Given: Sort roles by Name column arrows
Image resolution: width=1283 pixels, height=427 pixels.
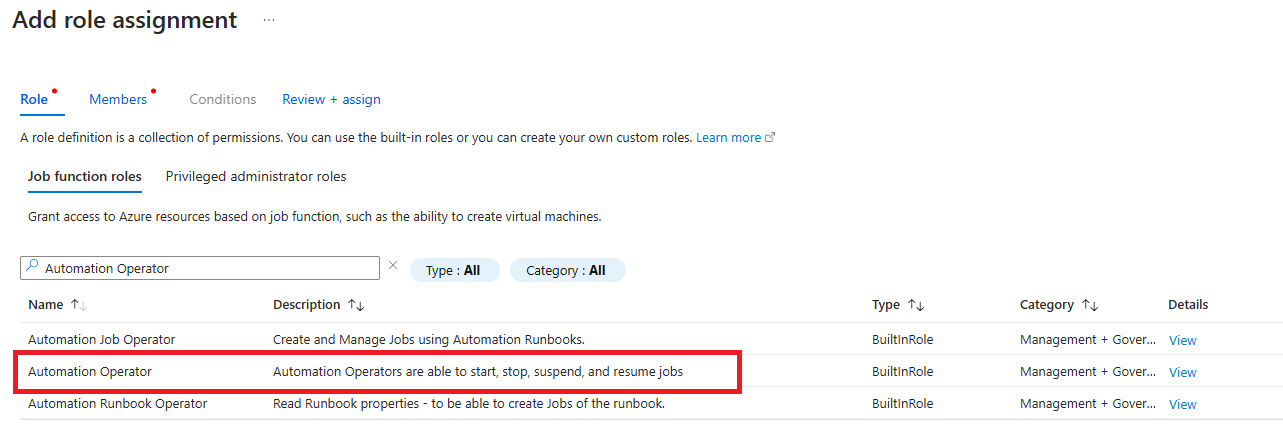Looking at the screenshot, I should [x=79, y=305].
